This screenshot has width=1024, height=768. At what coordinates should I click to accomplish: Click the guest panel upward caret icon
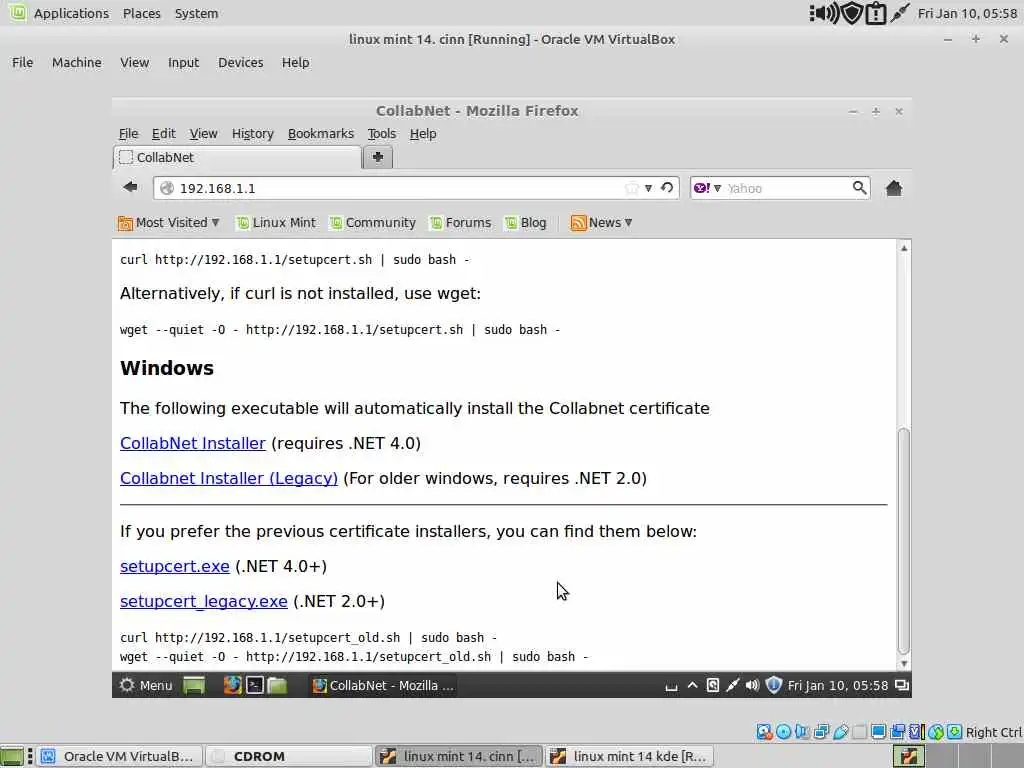[692, 685]
